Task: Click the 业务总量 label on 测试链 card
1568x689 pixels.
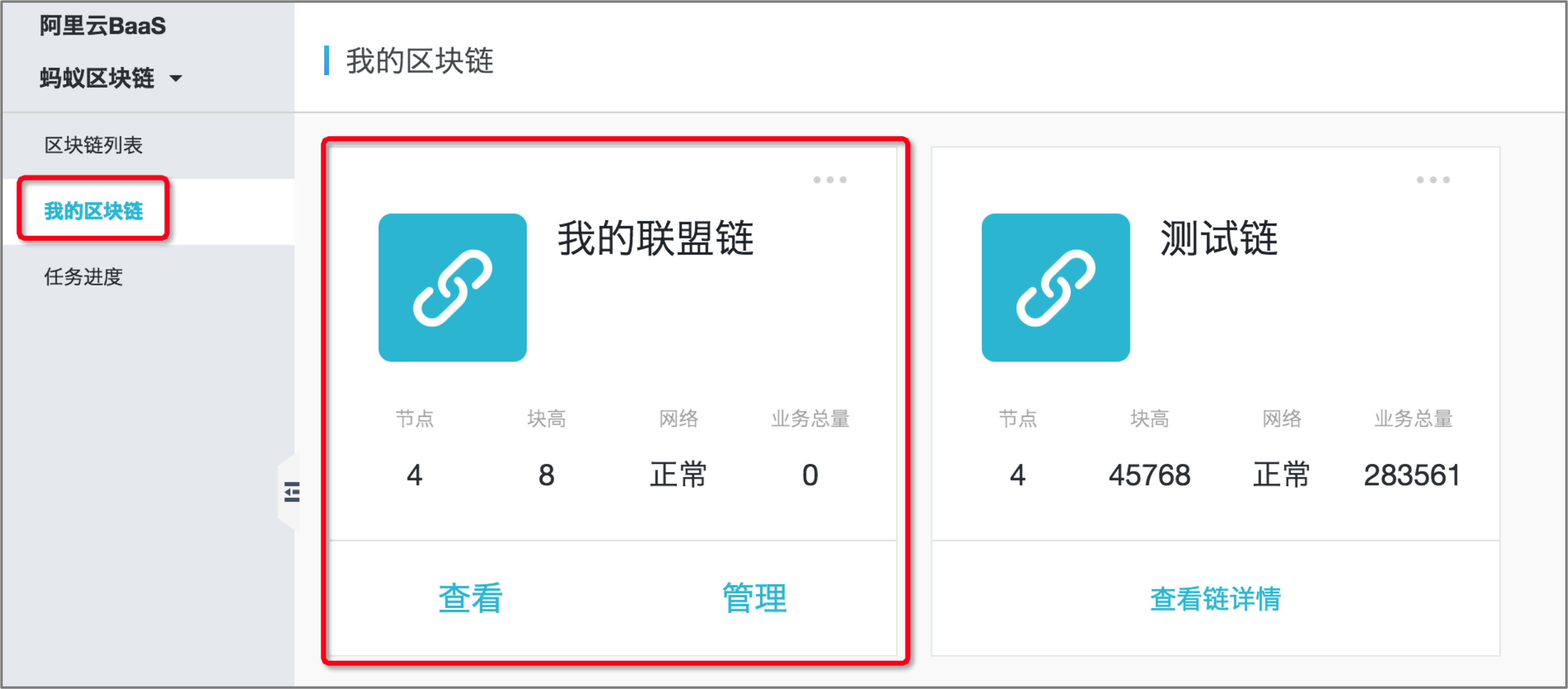Action: [x=1413, y=418]
